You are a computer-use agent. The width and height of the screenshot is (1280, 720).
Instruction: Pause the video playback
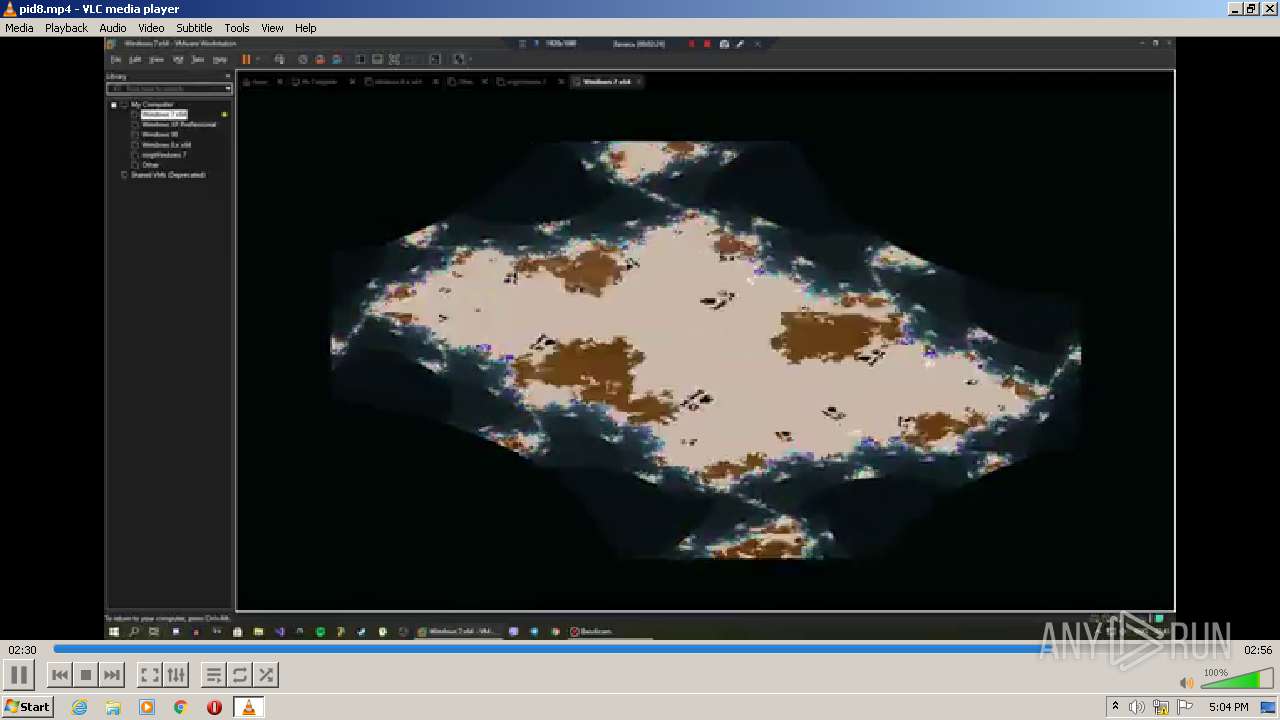pos(19,675)
